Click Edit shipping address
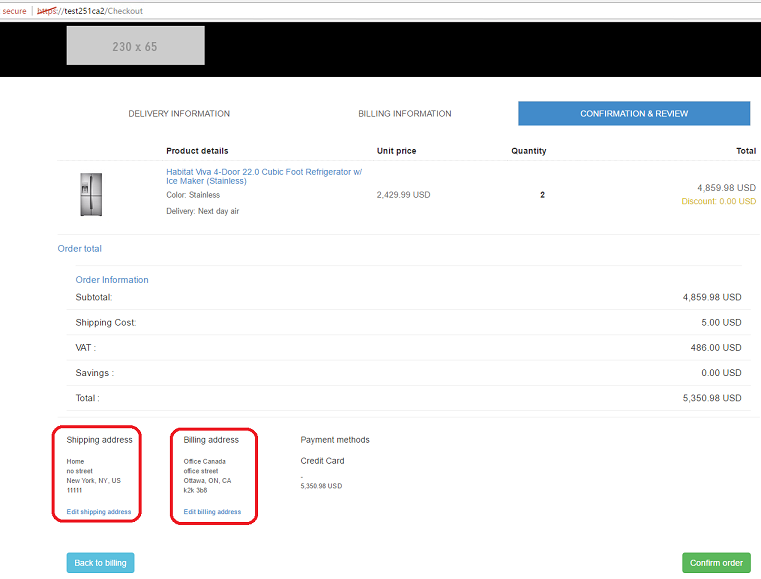 click(99, 512)
